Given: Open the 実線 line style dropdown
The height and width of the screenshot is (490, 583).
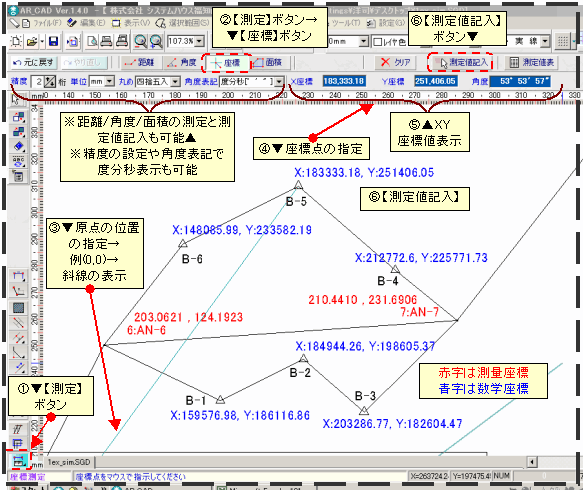Looking at the screenshot, I should (x=545, y=41).
